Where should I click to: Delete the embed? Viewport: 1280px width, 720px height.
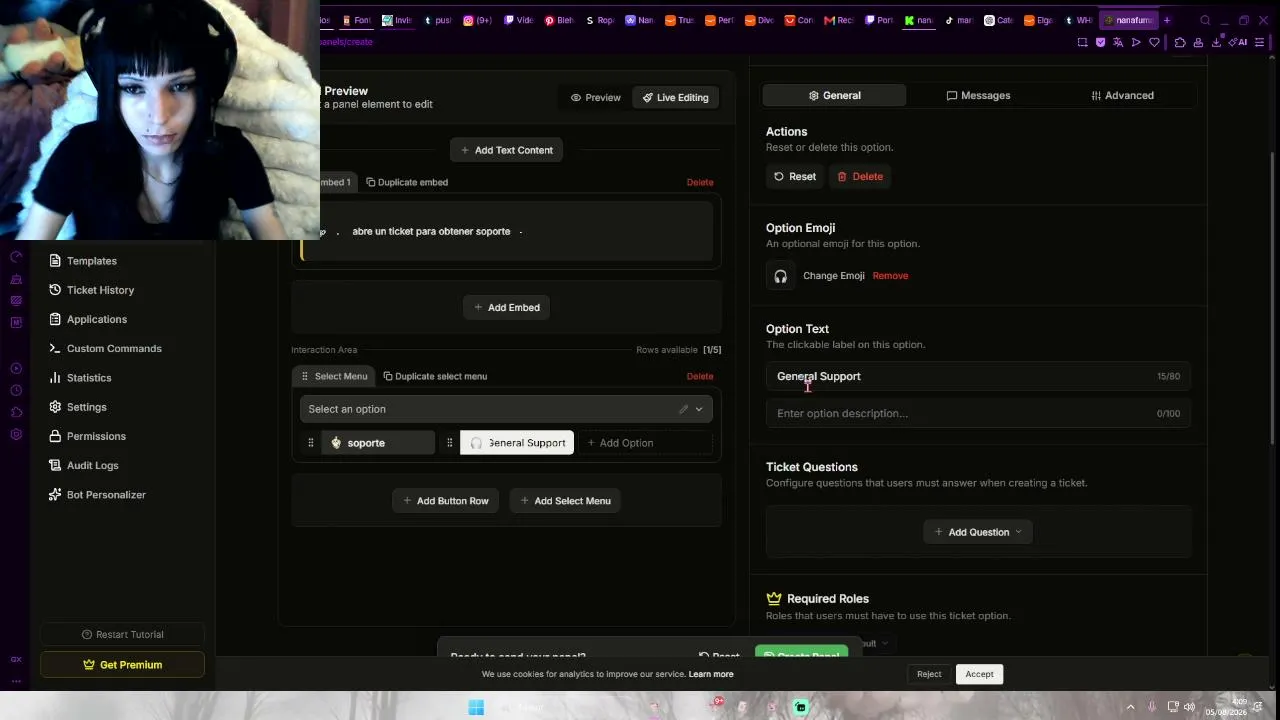point(700,182)
